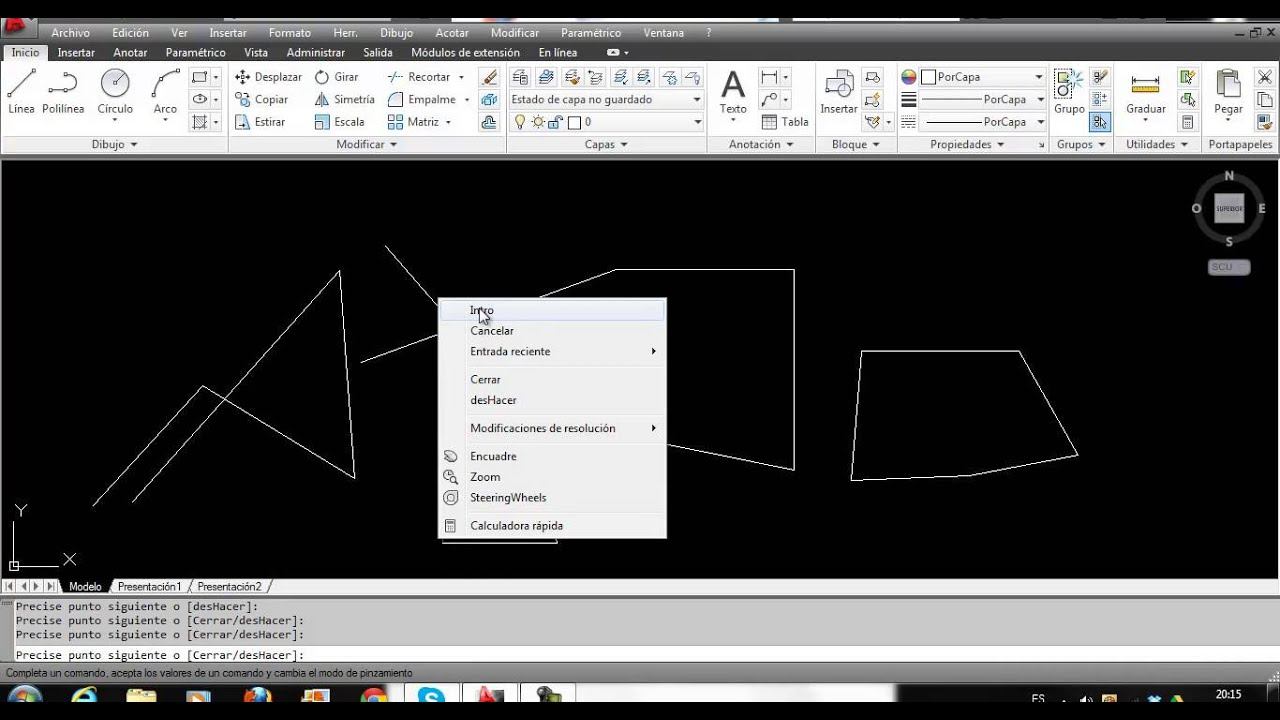Expand the Dibujo panel

(114, 145)
